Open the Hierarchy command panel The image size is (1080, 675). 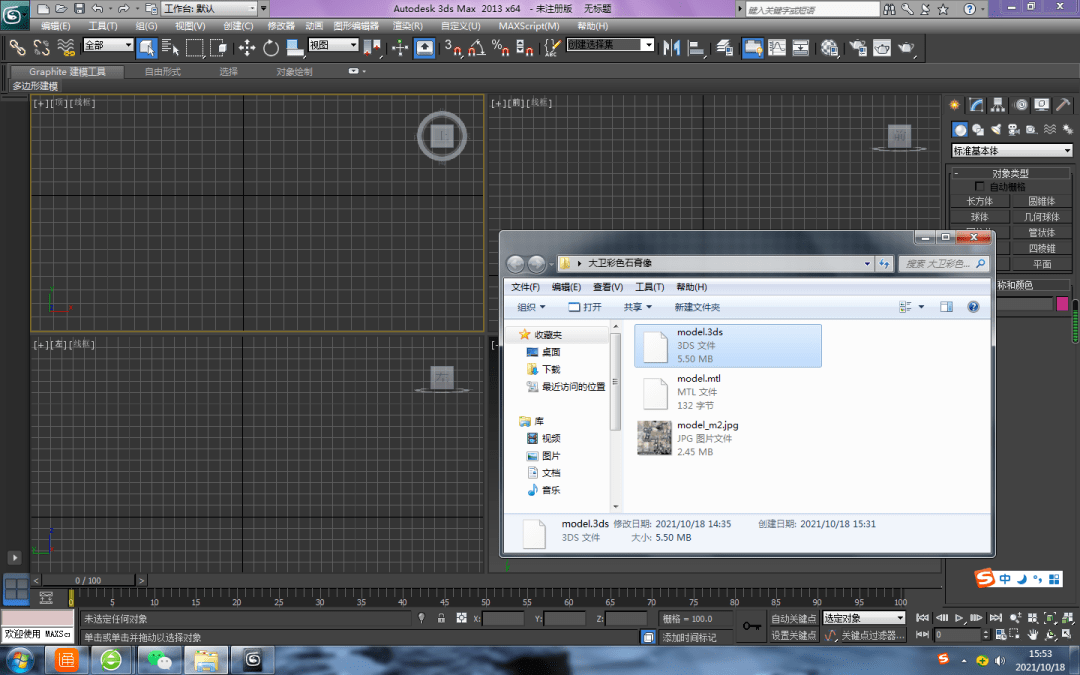point(998,105)
